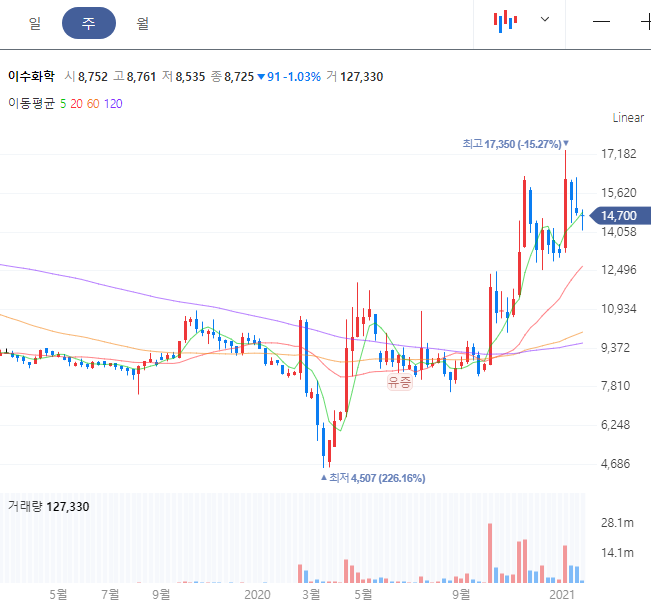Zoom in using the plus icon
This screenshot has width=651, height=609.
pyautogui.click(x=646, y=21)
